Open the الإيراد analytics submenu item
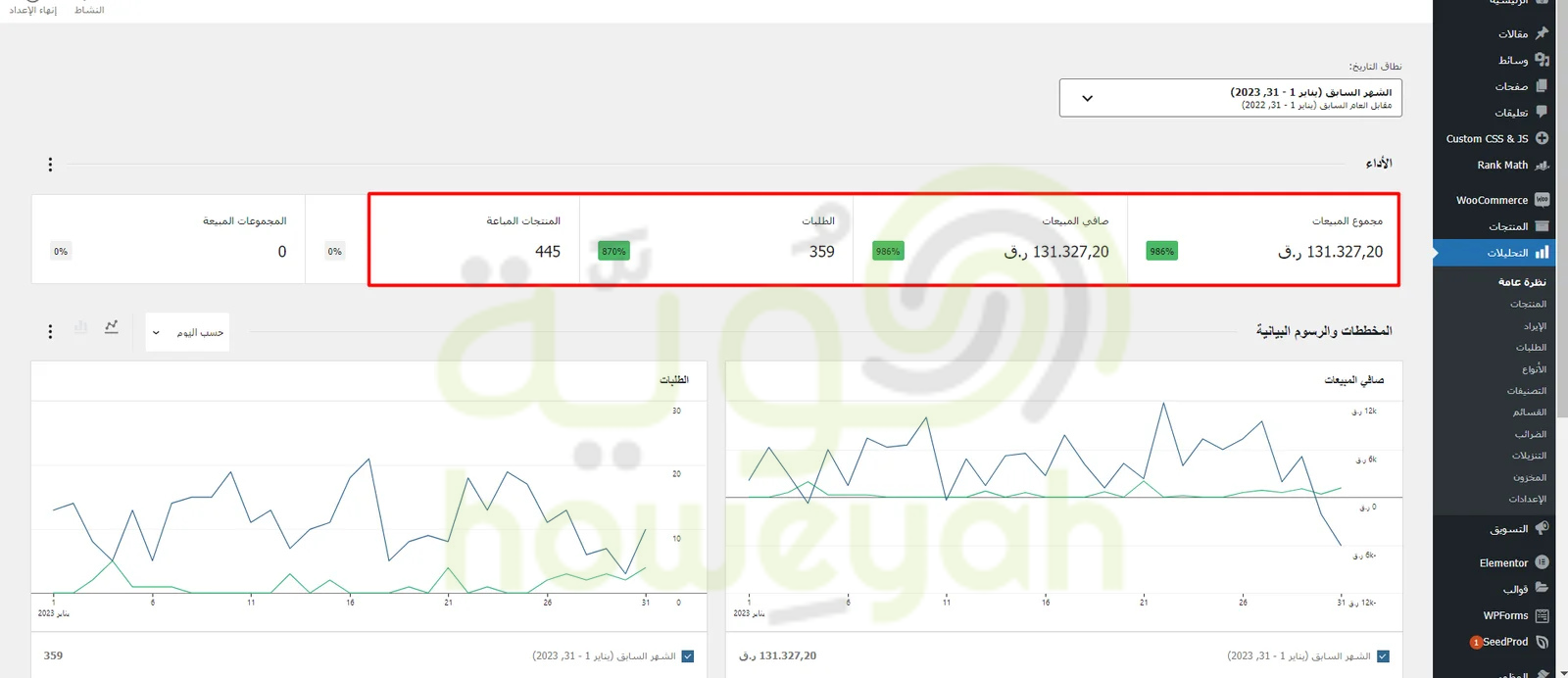The width and height of the screenshot is (1568, 678). 1534,326
